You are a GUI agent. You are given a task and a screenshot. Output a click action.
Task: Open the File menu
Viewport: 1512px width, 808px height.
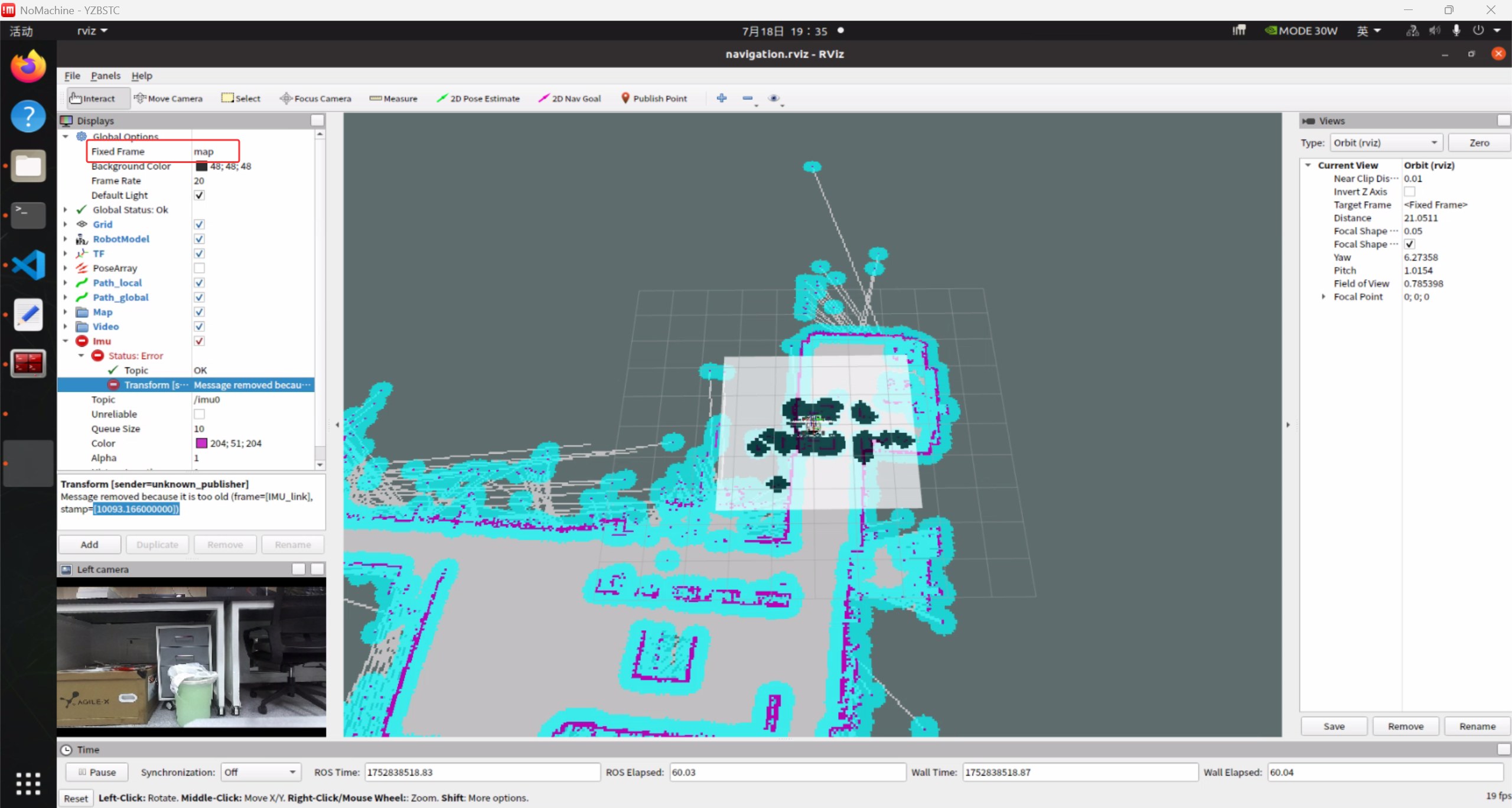tap(72, 76)
